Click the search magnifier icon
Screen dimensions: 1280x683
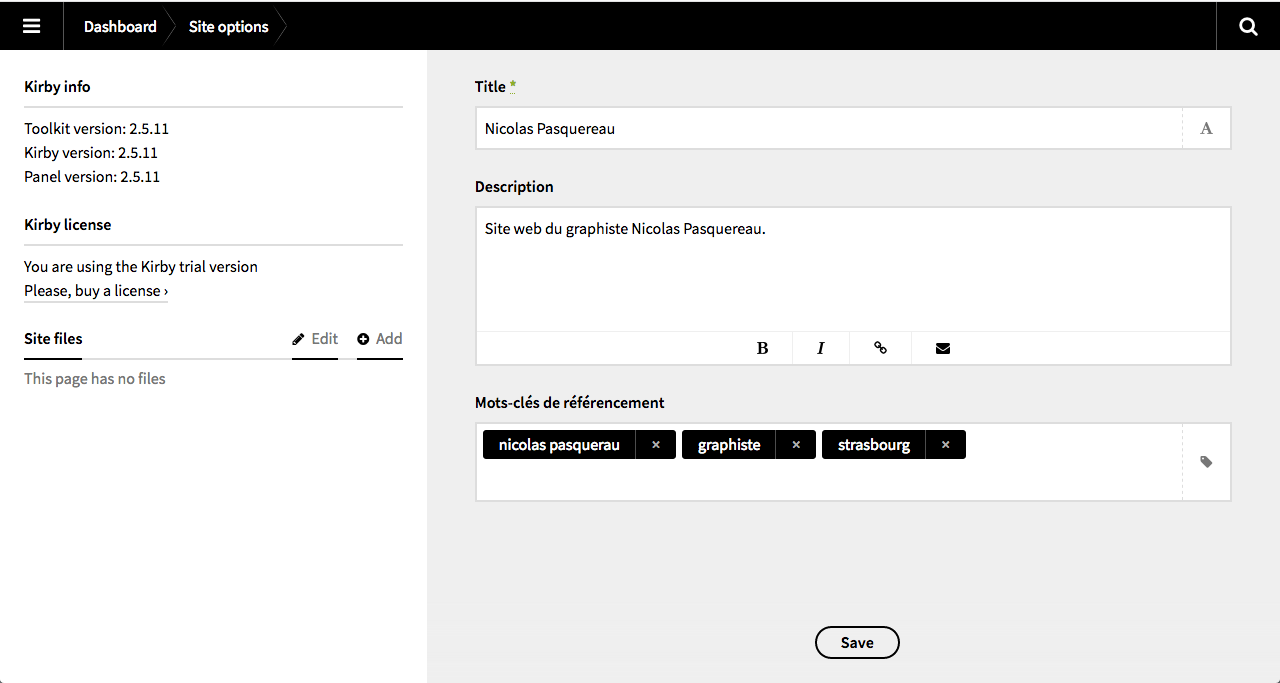click(1248, 26)
